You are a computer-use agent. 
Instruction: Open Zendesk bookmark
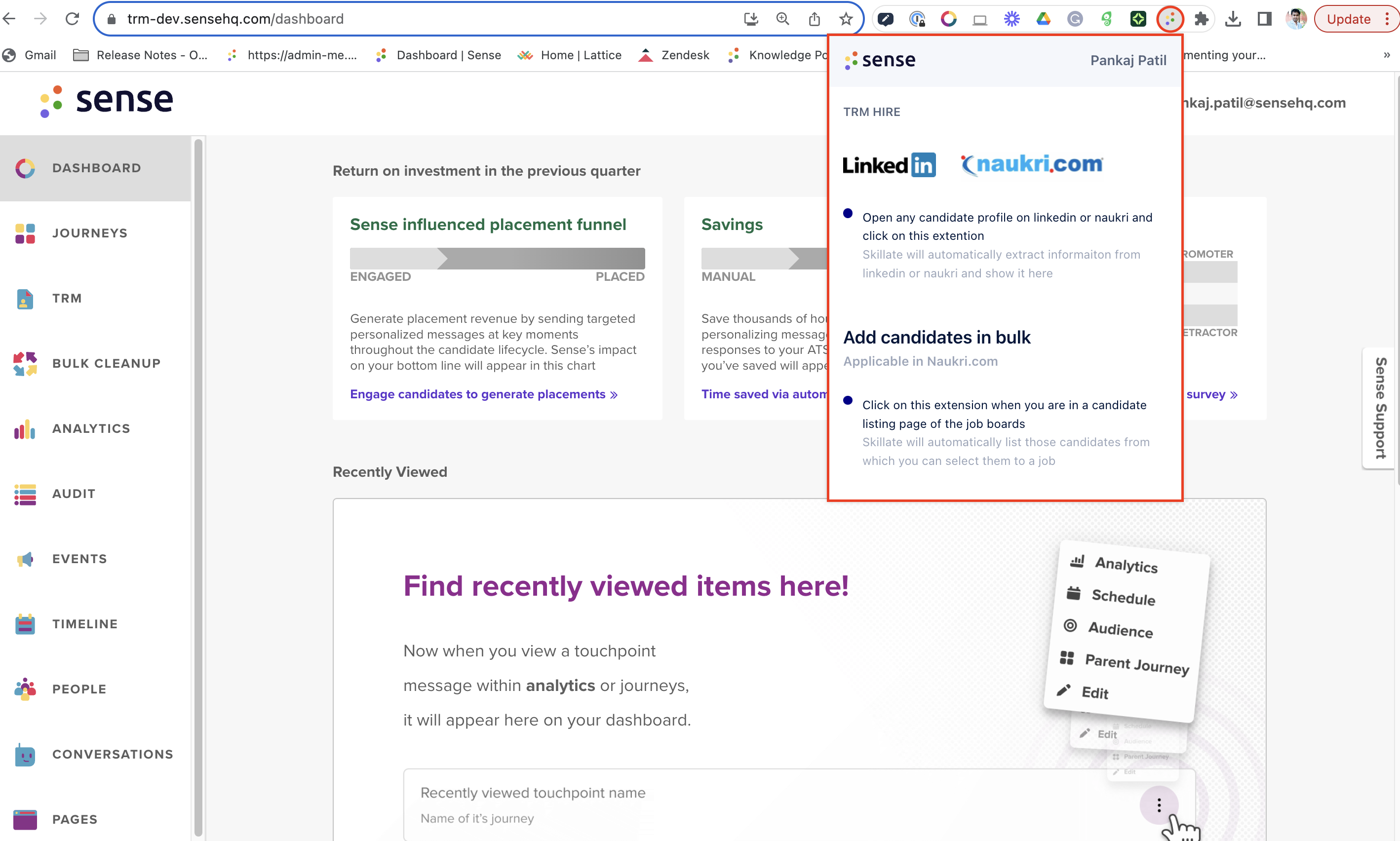click(674, 55)
